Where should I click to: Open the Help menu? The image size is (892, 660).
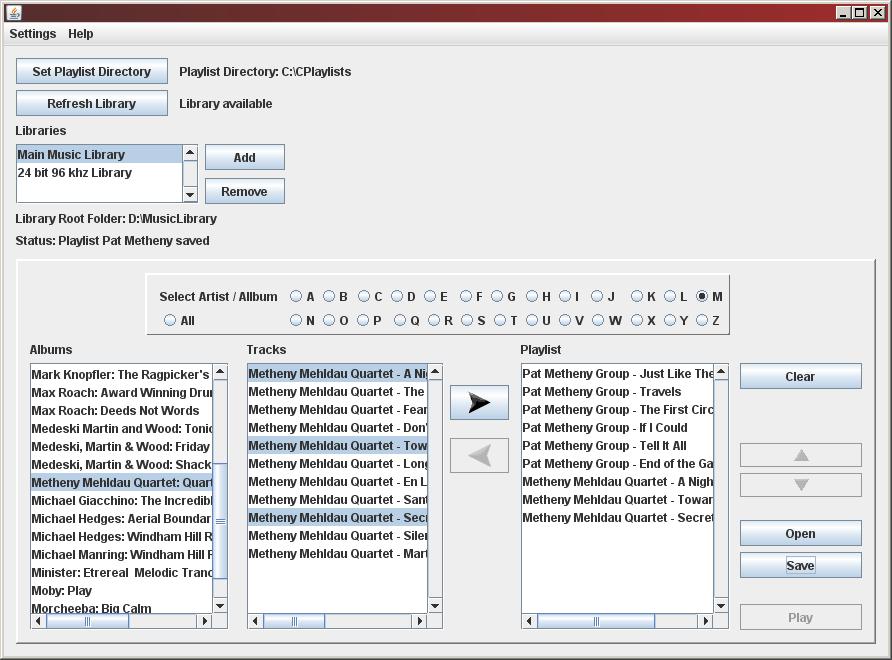click(x=81, y=34)
